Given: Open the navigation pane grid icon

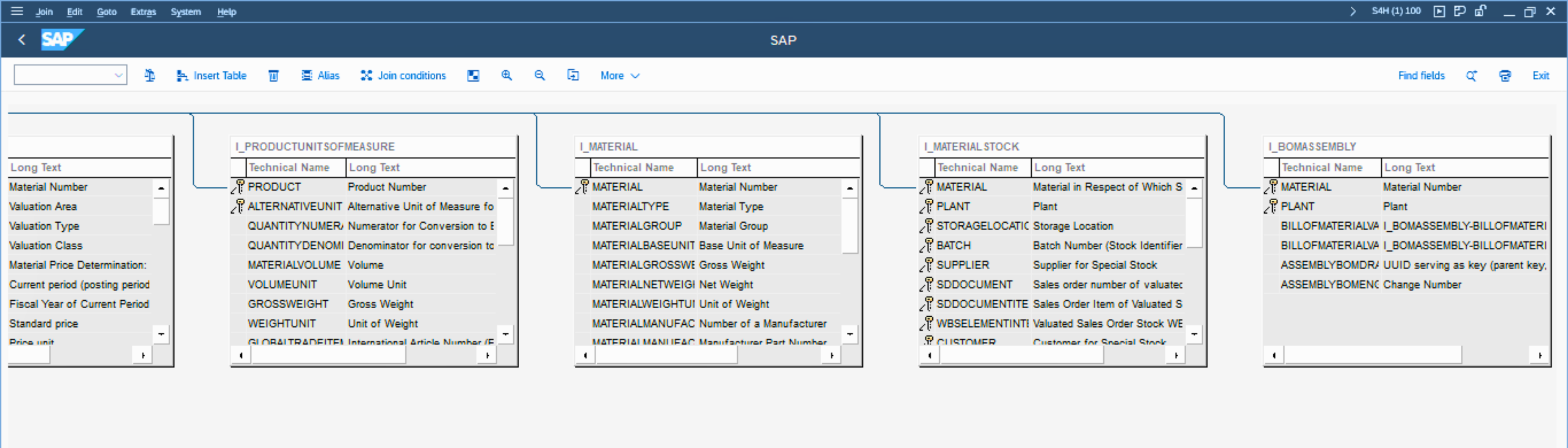Looking at the screenshot, I should coord(473,75).
